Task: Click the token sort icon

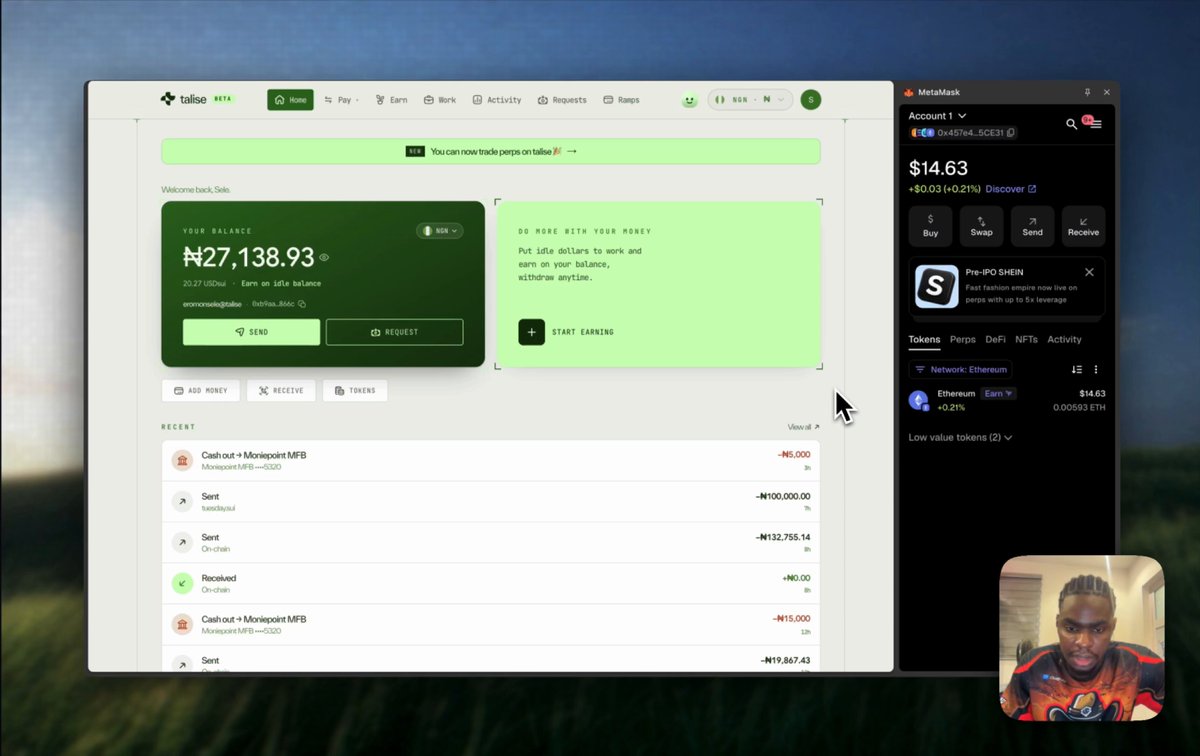Action: pyautogui.click(x=1077, y=370)
